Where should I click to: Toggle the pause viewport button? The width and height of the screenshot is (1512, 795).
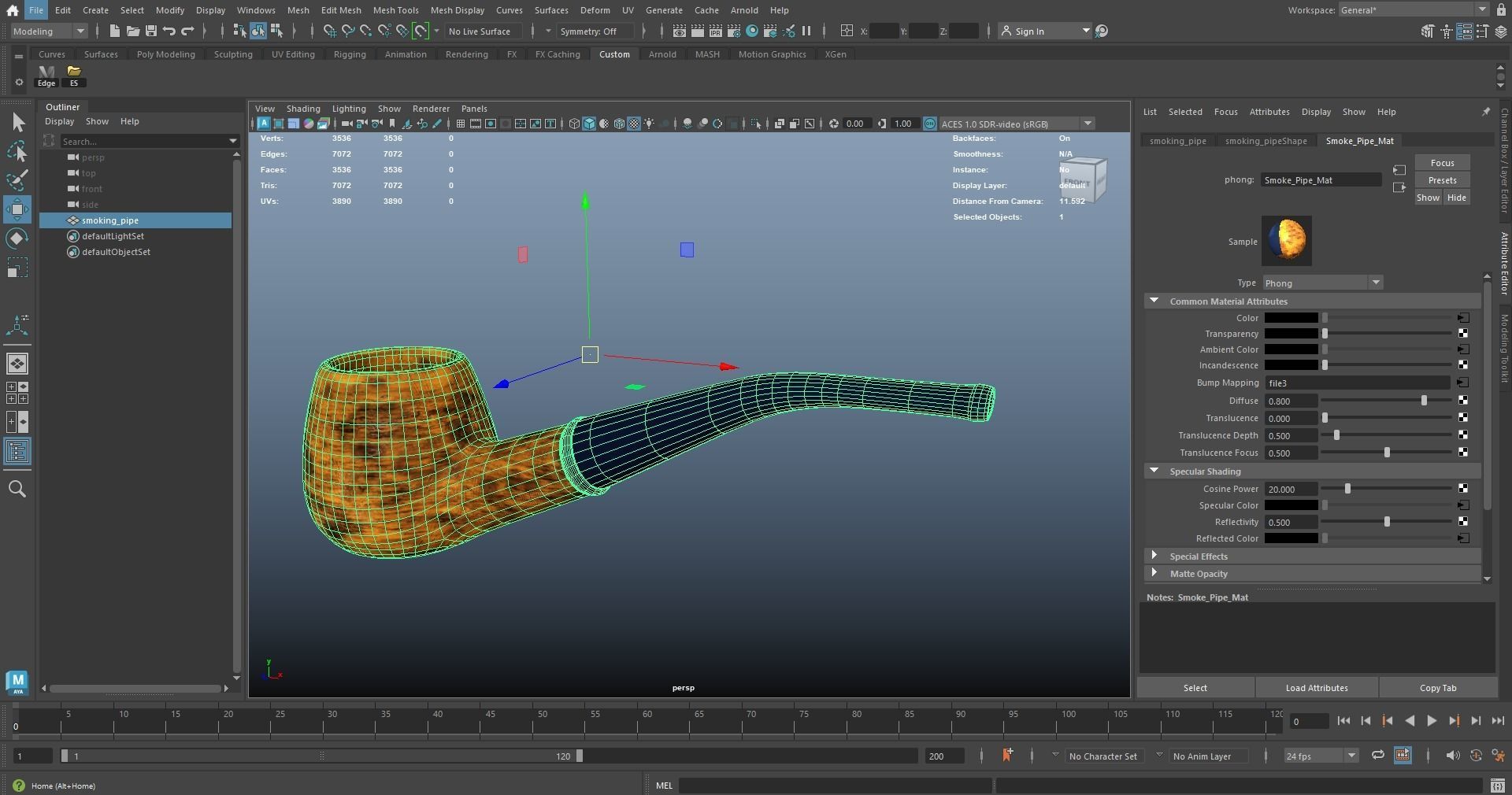tap(806, 31)
